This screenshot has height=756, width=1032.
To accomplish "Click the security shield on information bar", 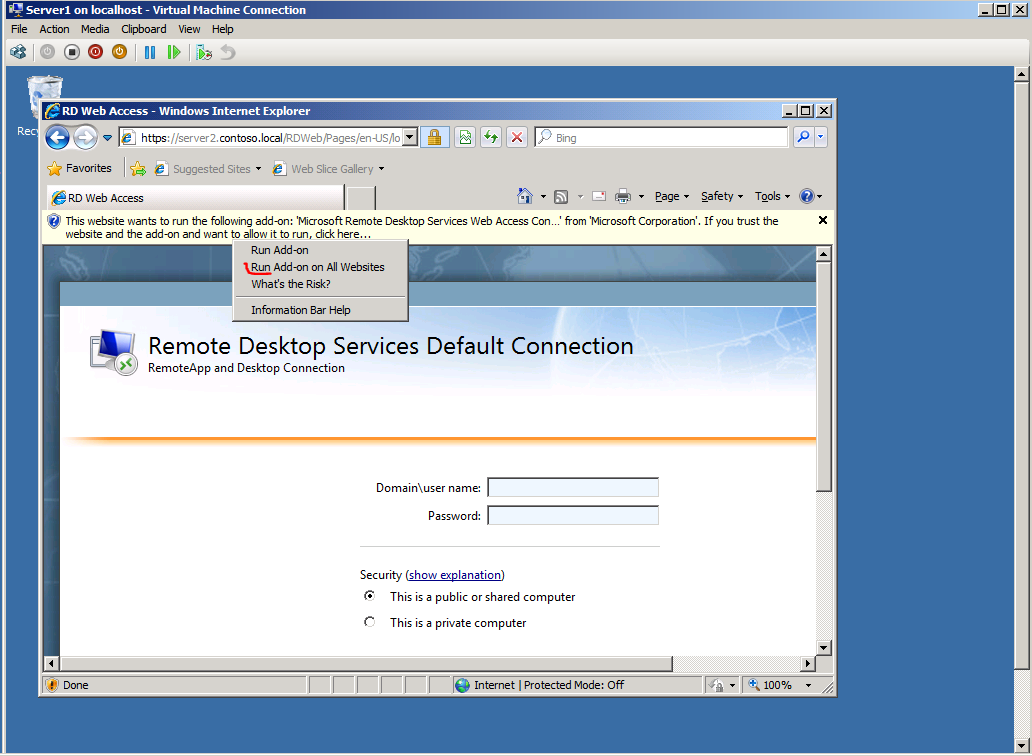I will point(54,221).
